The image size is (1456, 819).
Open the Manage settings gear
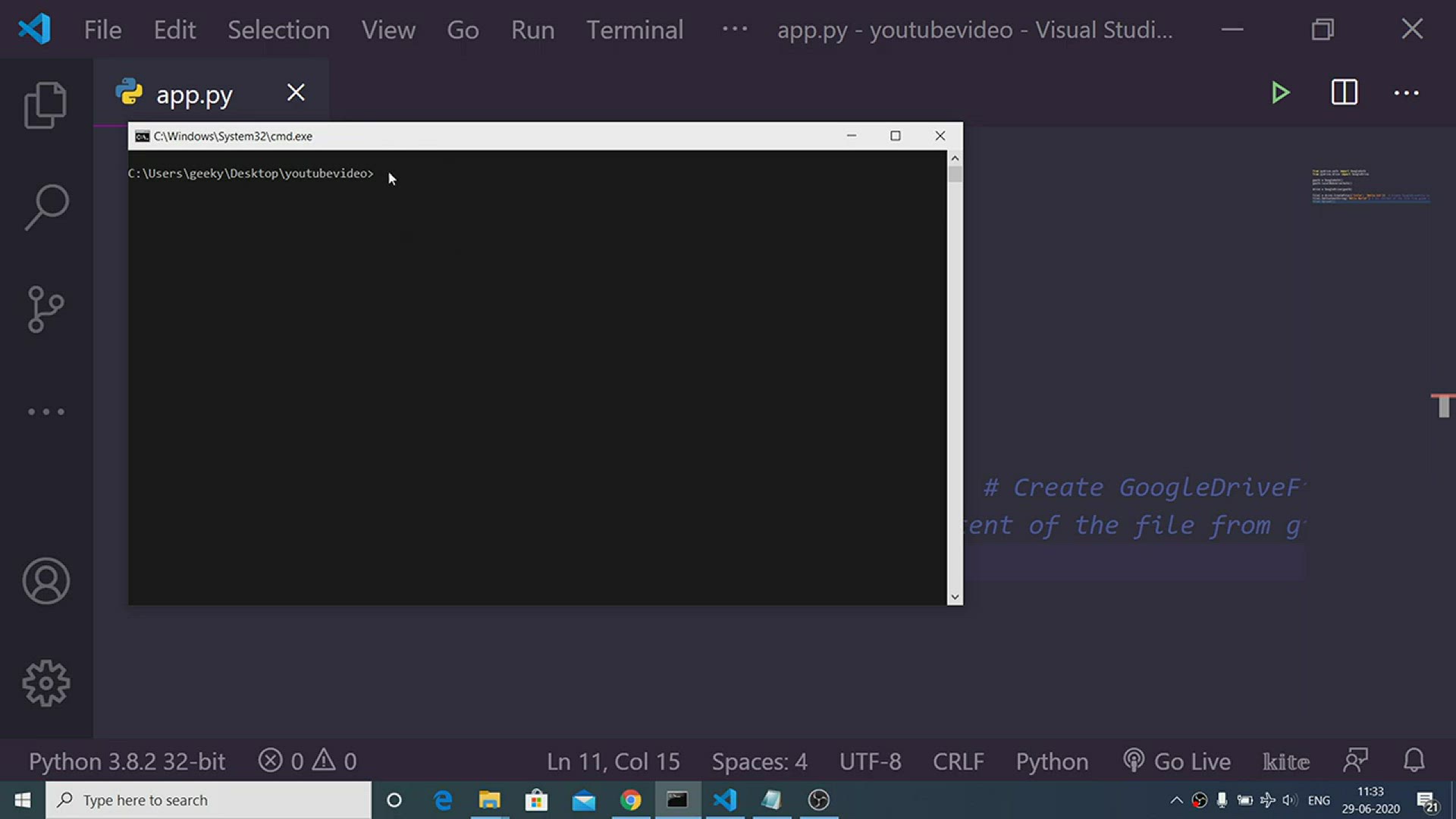[45, 682]
